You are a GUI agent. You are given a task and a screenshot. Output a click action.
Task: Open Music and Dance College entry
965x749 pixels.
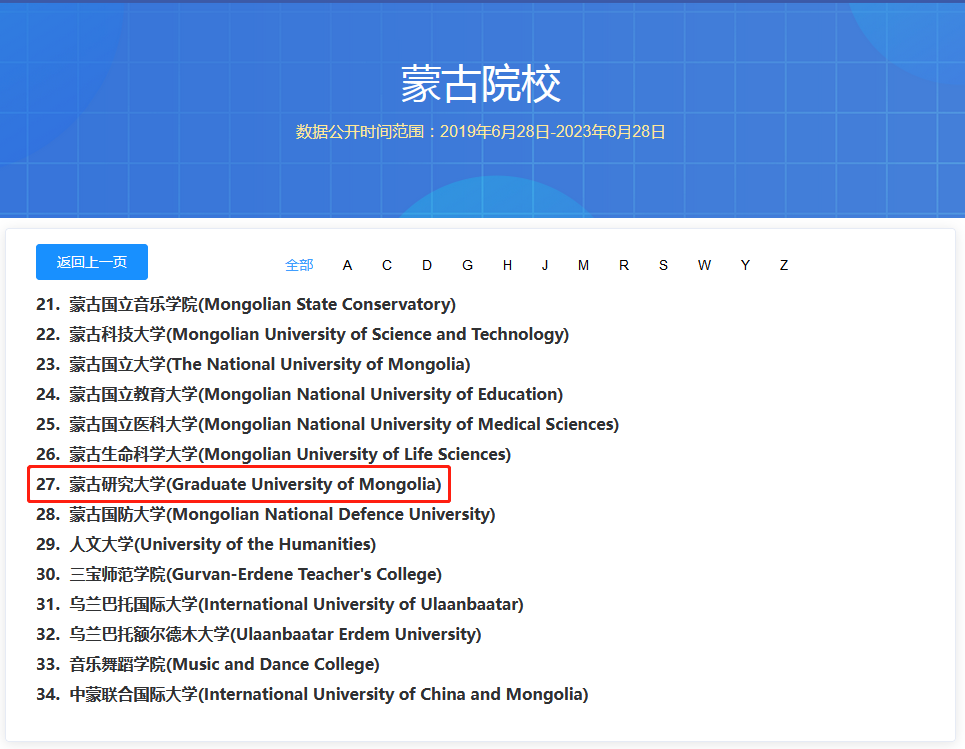pos(207,665)
